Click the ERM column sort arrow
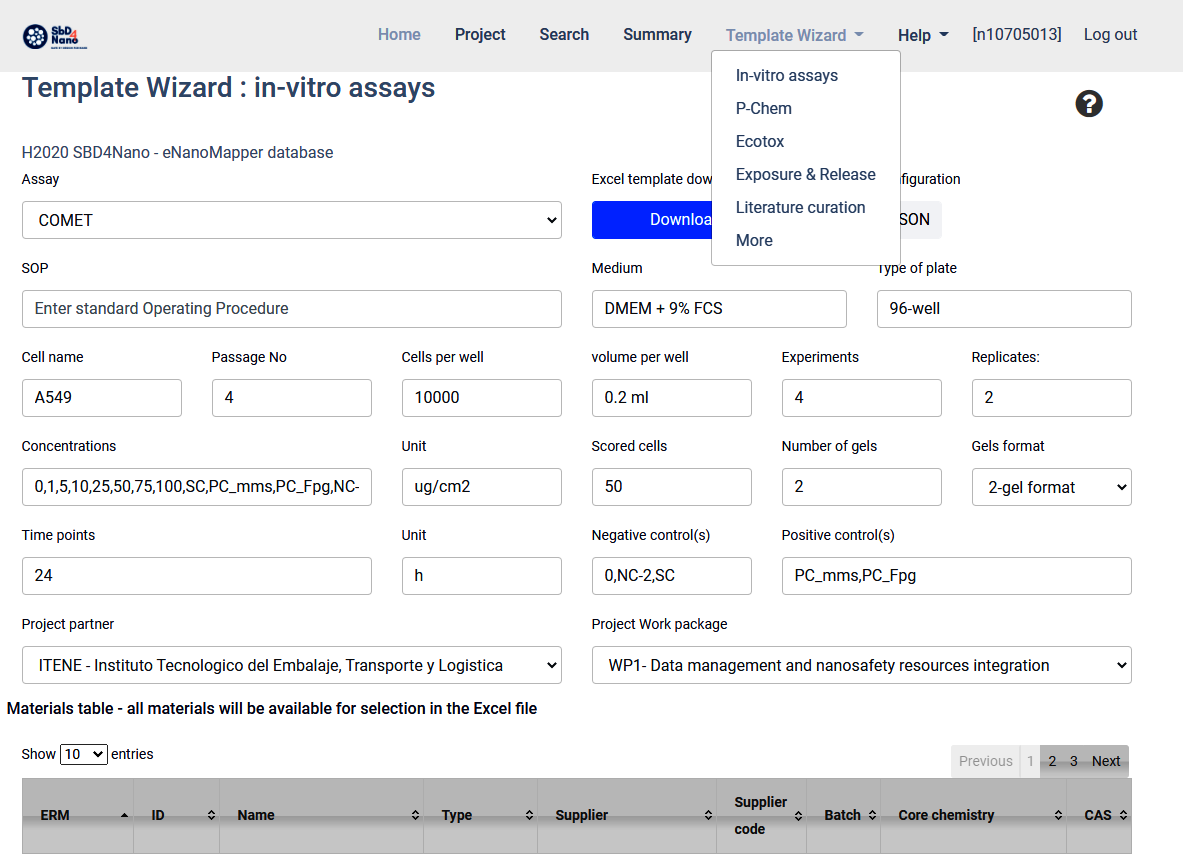1183x859 pixels. pos(124,816)
